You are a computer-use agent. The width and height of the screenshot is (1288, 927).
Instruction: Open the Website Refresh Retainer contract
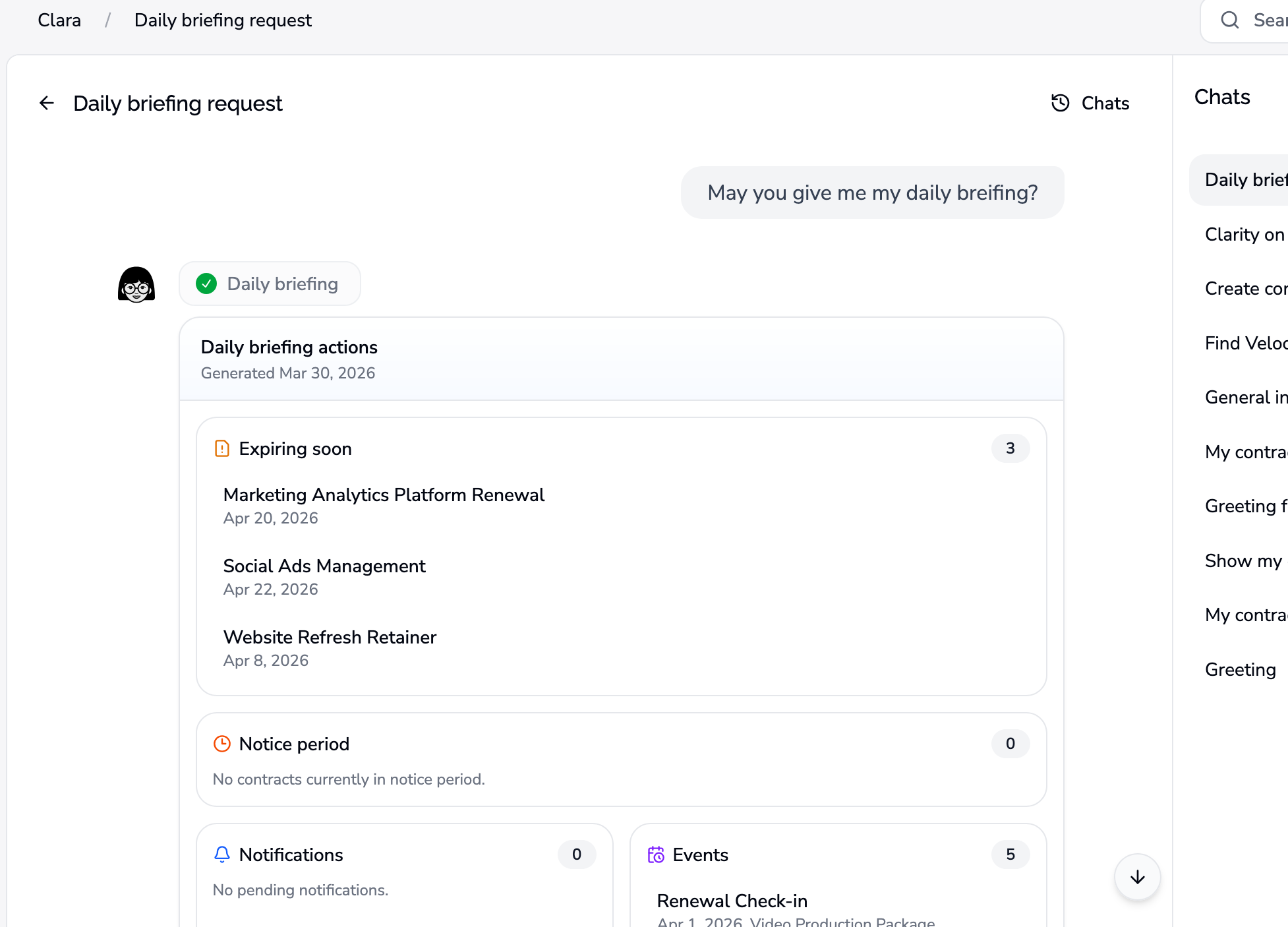[330, 637]
